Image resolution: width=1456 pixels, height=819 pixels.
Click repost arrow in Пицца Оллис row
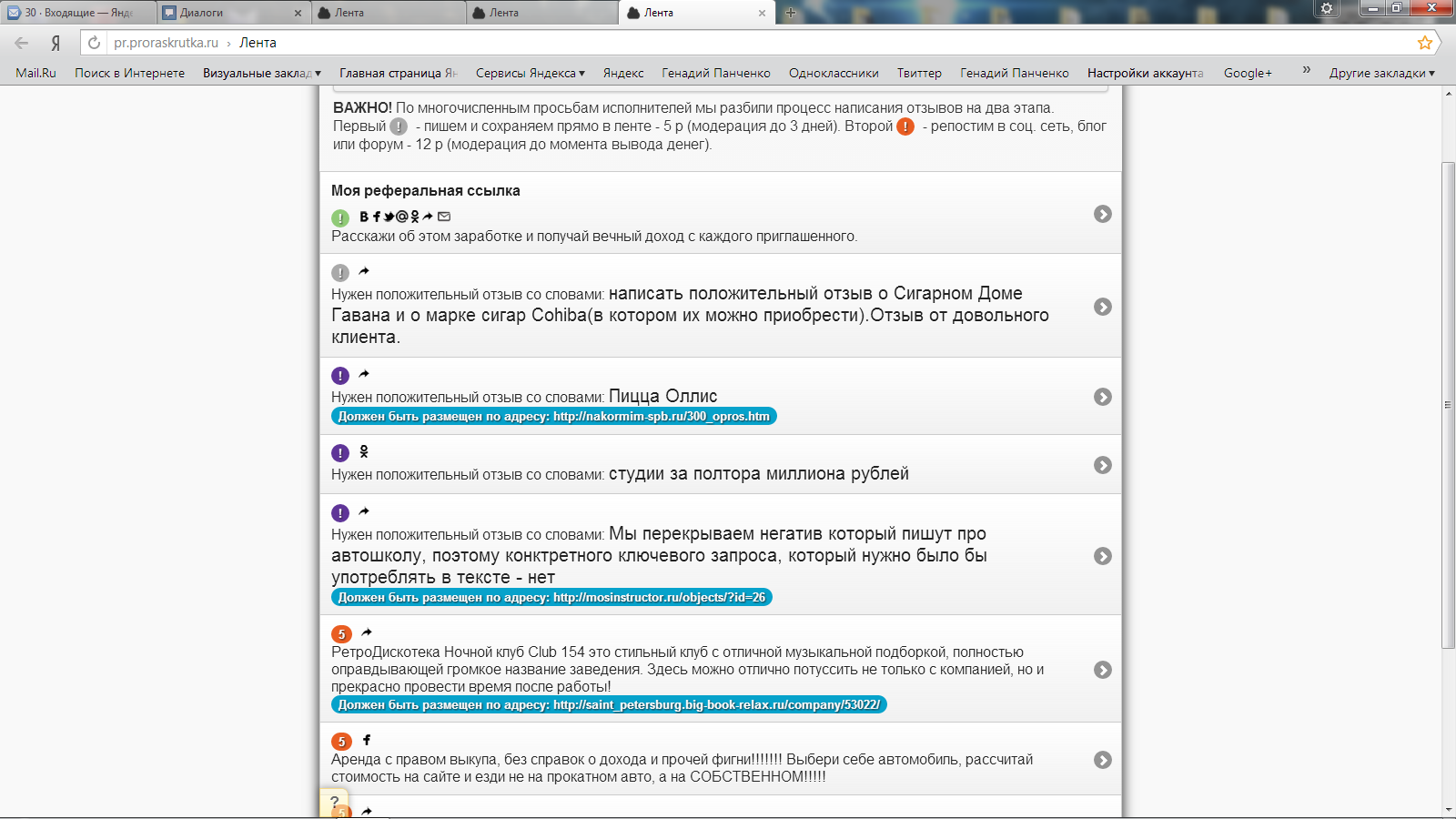[364, 374]
